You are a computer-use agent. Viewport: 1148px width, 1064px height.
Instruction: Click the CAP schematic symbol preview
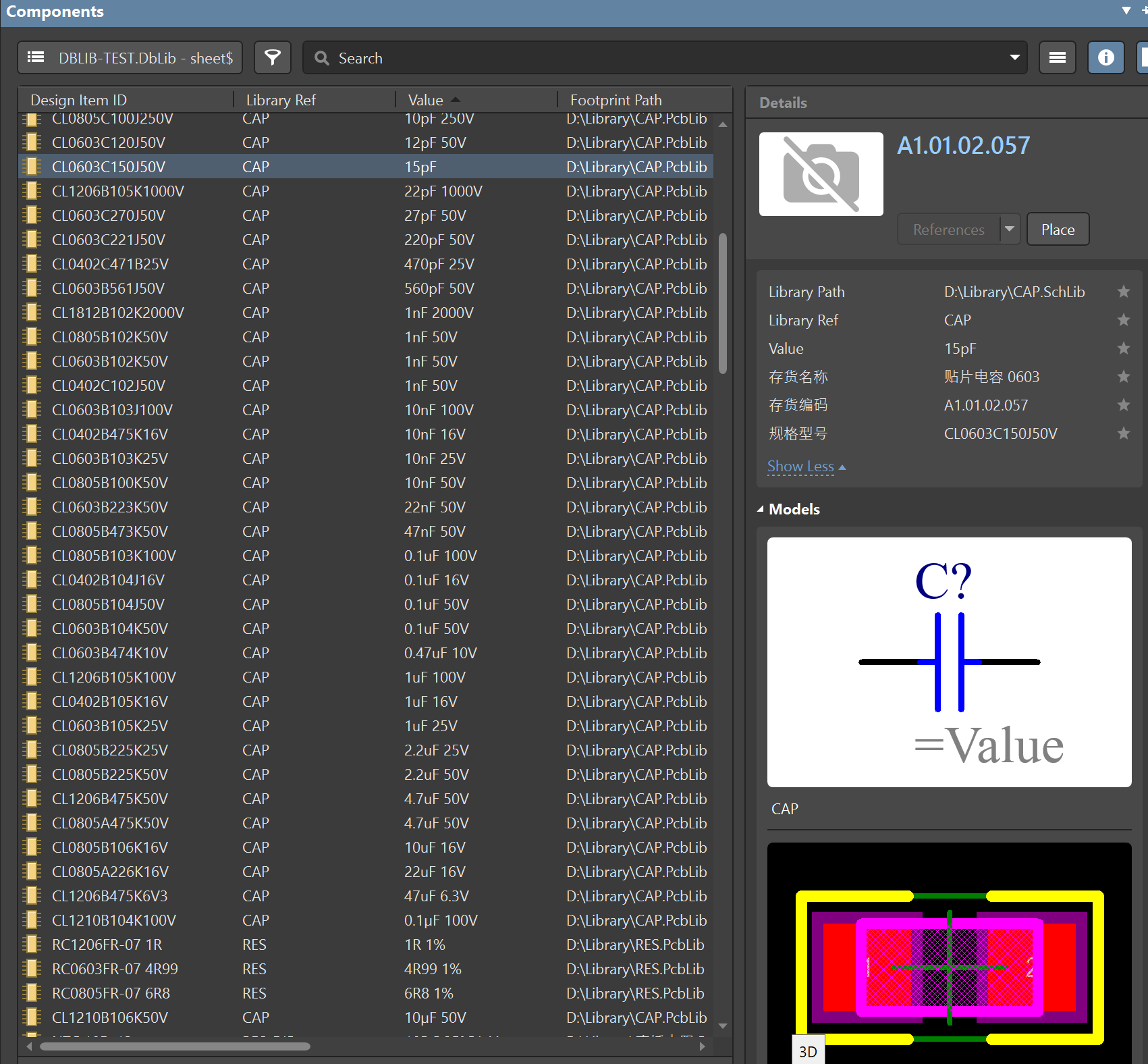[949, 662]
